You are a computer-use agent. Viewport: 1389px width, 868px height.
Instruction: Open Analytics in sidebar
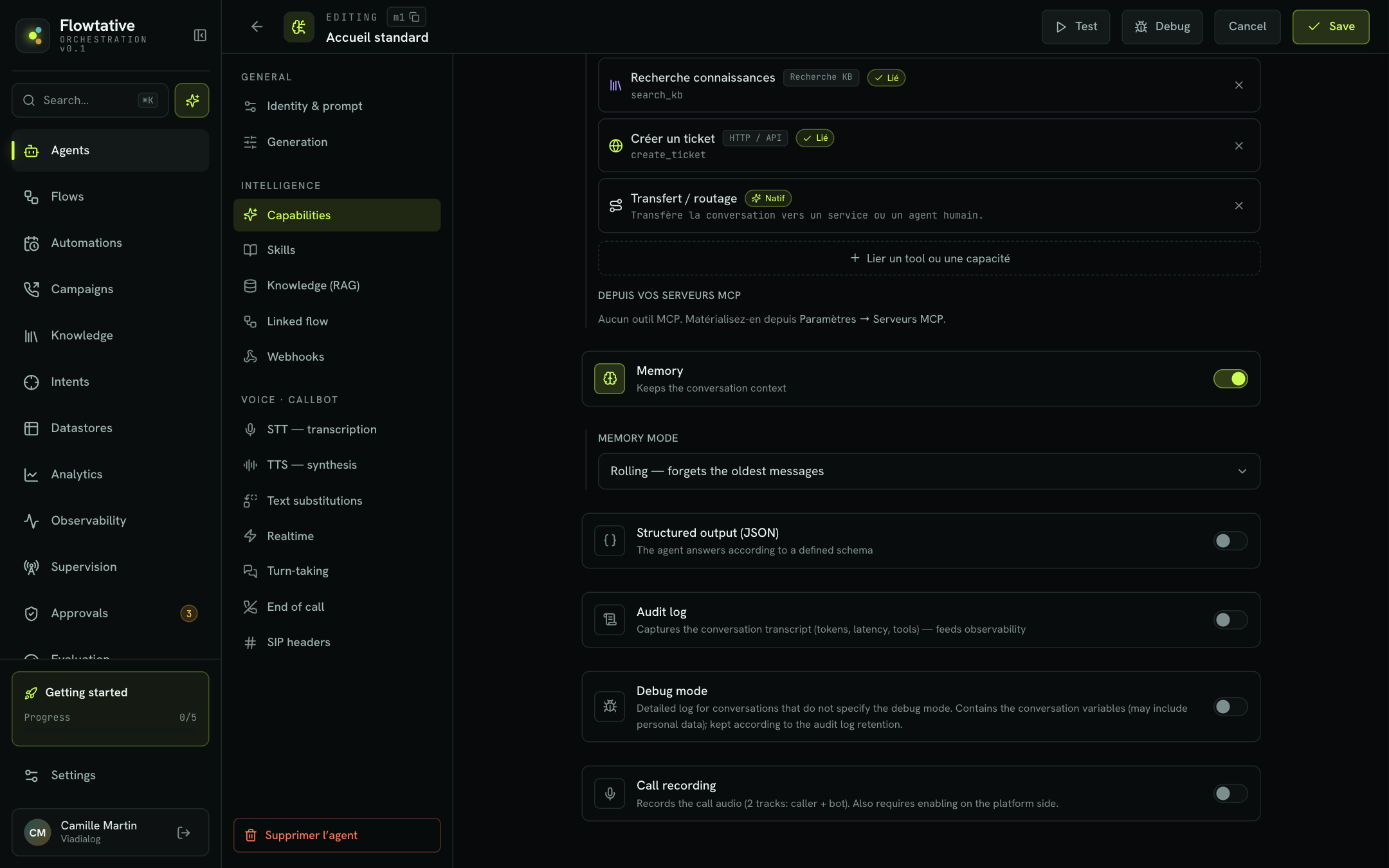coord(111,475)
